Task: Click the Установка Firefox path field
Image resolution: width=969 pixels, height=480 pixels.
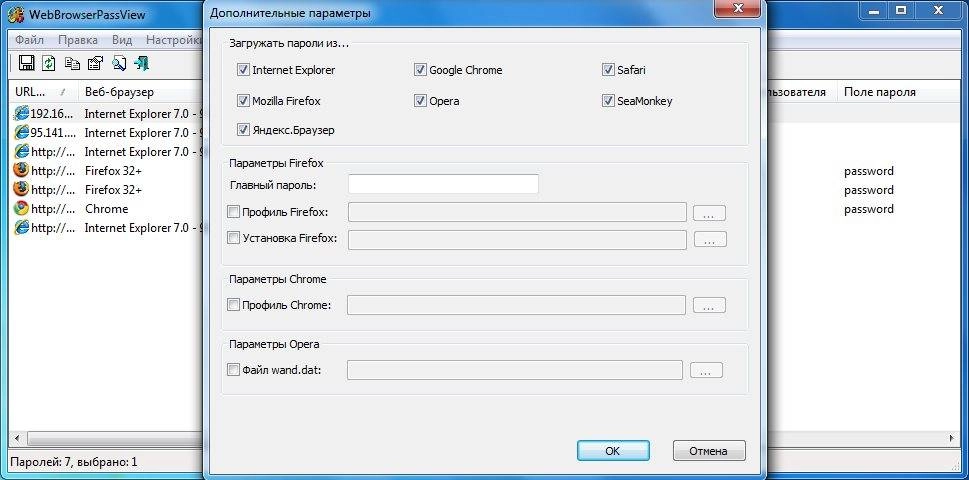Action: [x=517, y=240]
